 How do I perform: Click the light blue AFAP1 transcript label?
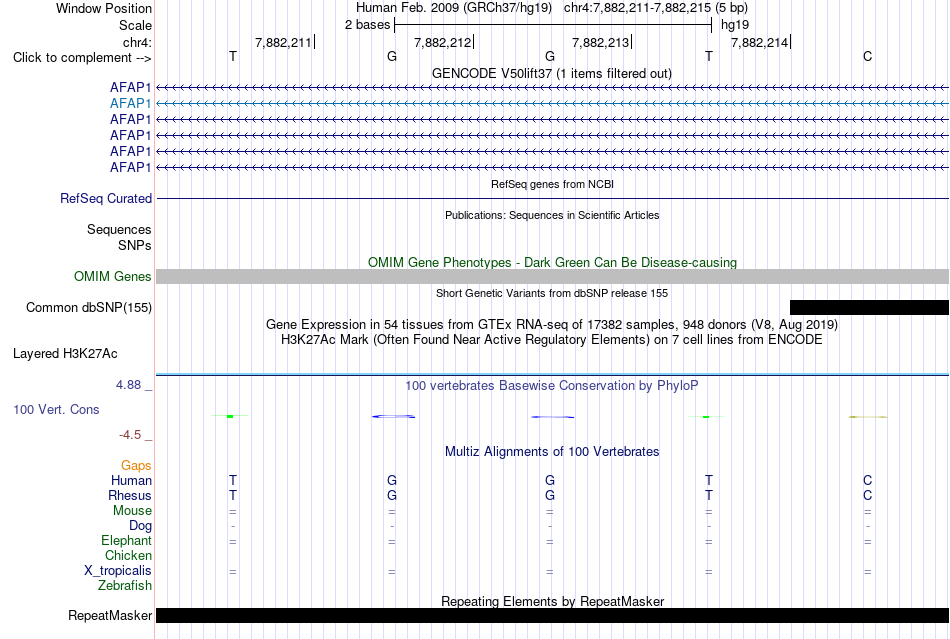[130, 104]
